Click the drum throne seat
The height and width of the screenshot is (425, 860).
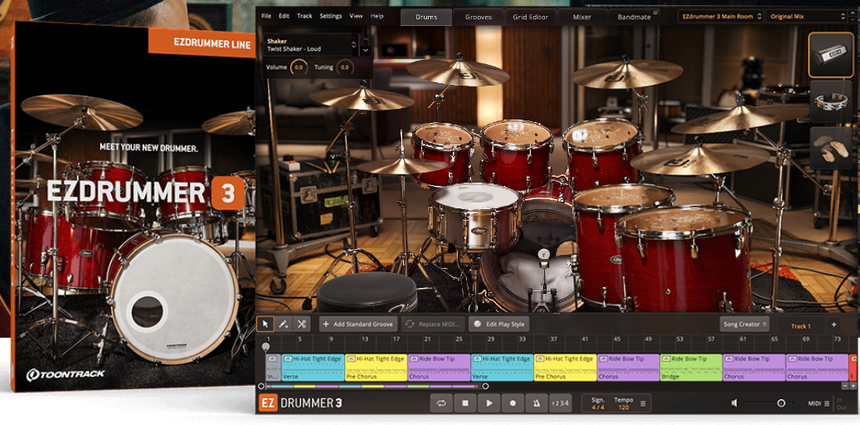[367, 291]
